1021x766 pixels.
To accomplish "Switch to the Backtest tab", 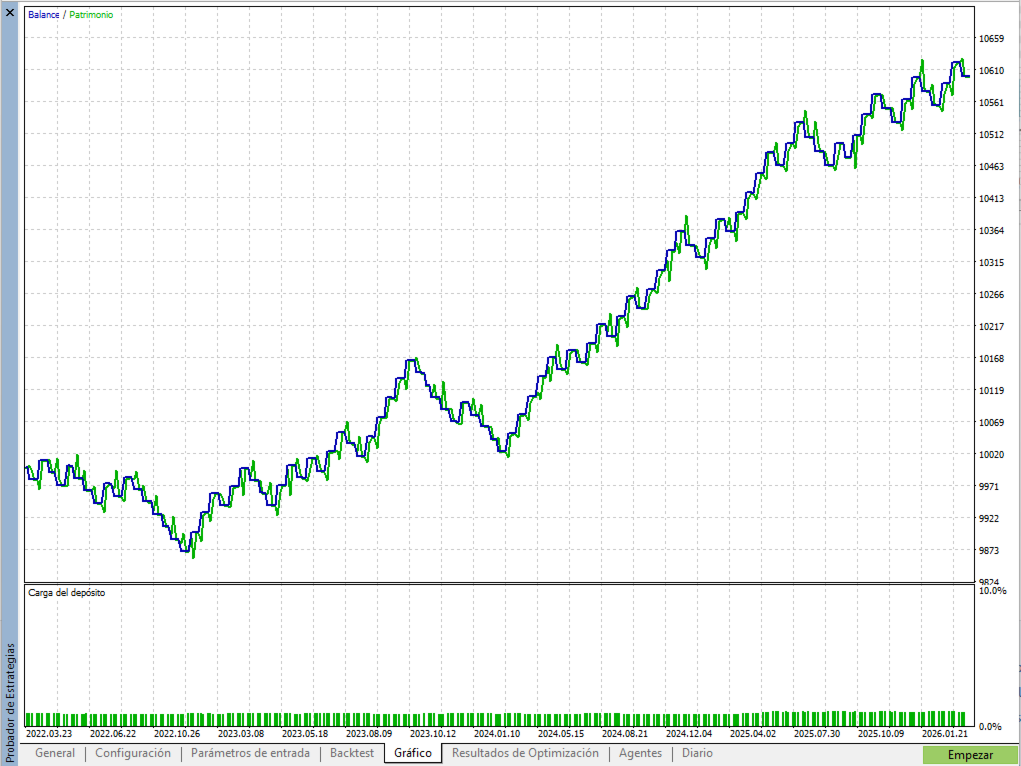I will (x=352, y=753).
